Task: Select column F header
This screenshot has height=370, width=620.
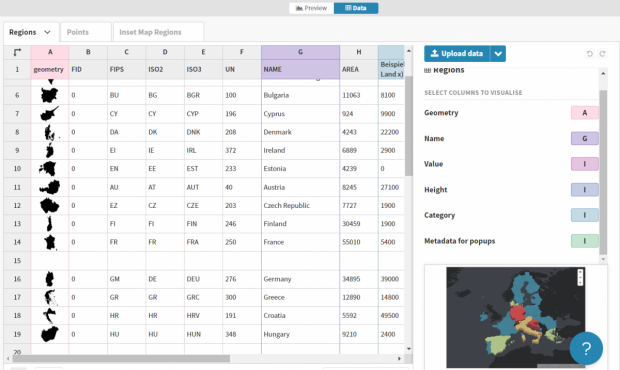Action: click(242, 52)
